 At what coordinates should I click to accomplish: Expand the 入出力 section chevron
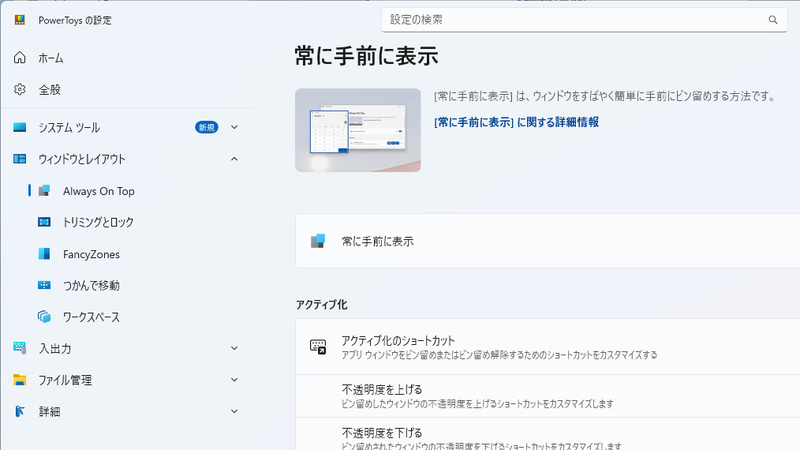(x=234, y=348)
